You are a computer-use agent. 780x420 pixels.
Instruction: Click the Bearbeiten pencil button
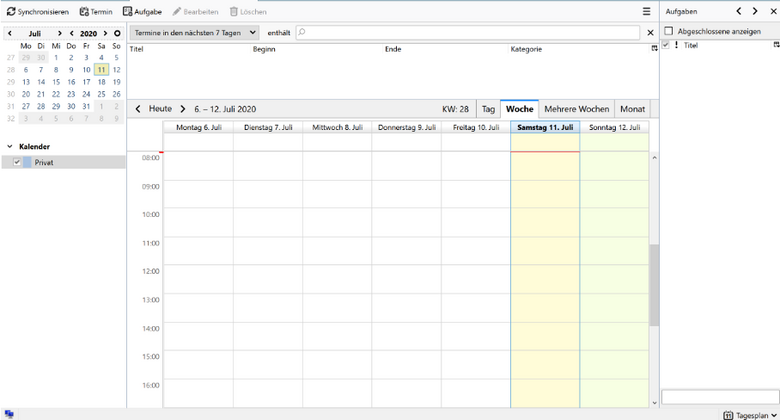(x=195, y=11)
